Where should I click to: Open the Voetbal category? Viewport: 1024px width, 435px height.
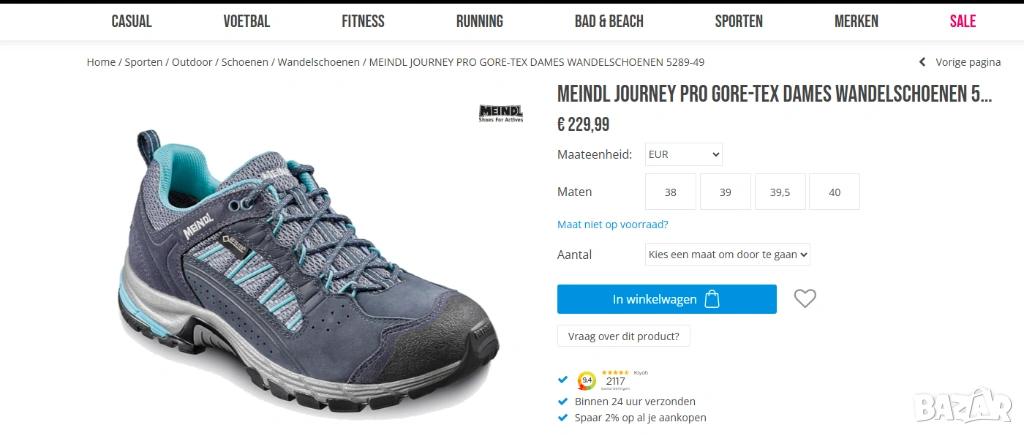pos(246,21)
